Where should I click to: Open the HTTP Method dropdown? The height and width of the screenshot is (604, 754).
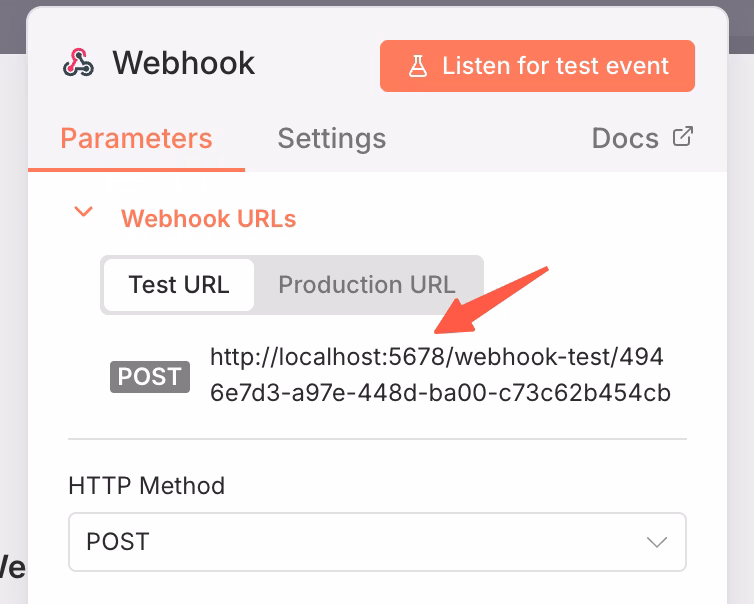pos(377,542)
